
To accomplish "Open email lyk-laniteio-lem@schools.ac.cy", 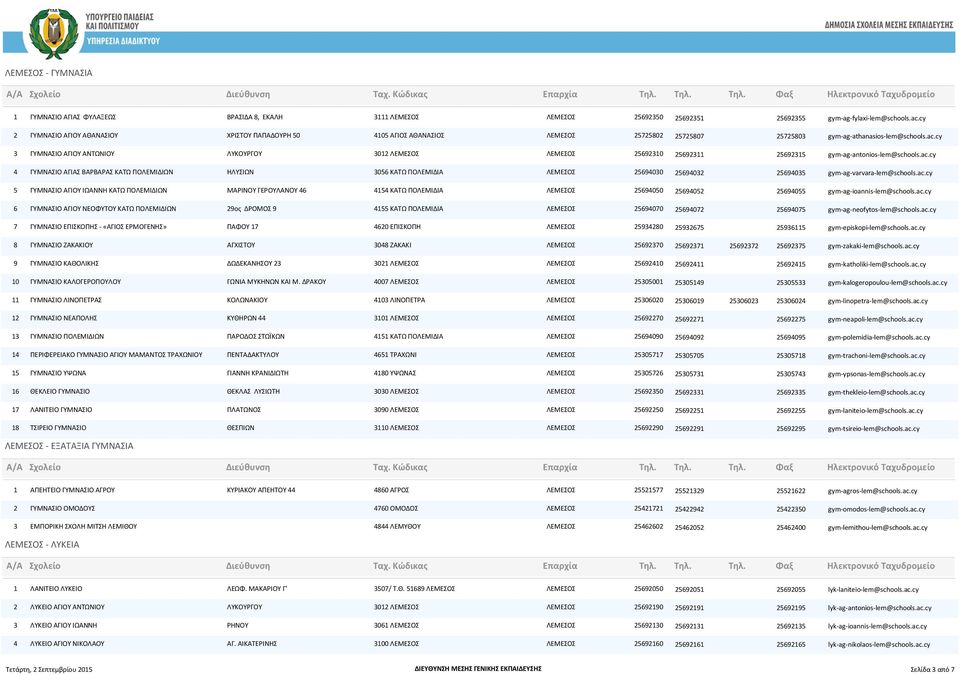I will click(873, 590).
